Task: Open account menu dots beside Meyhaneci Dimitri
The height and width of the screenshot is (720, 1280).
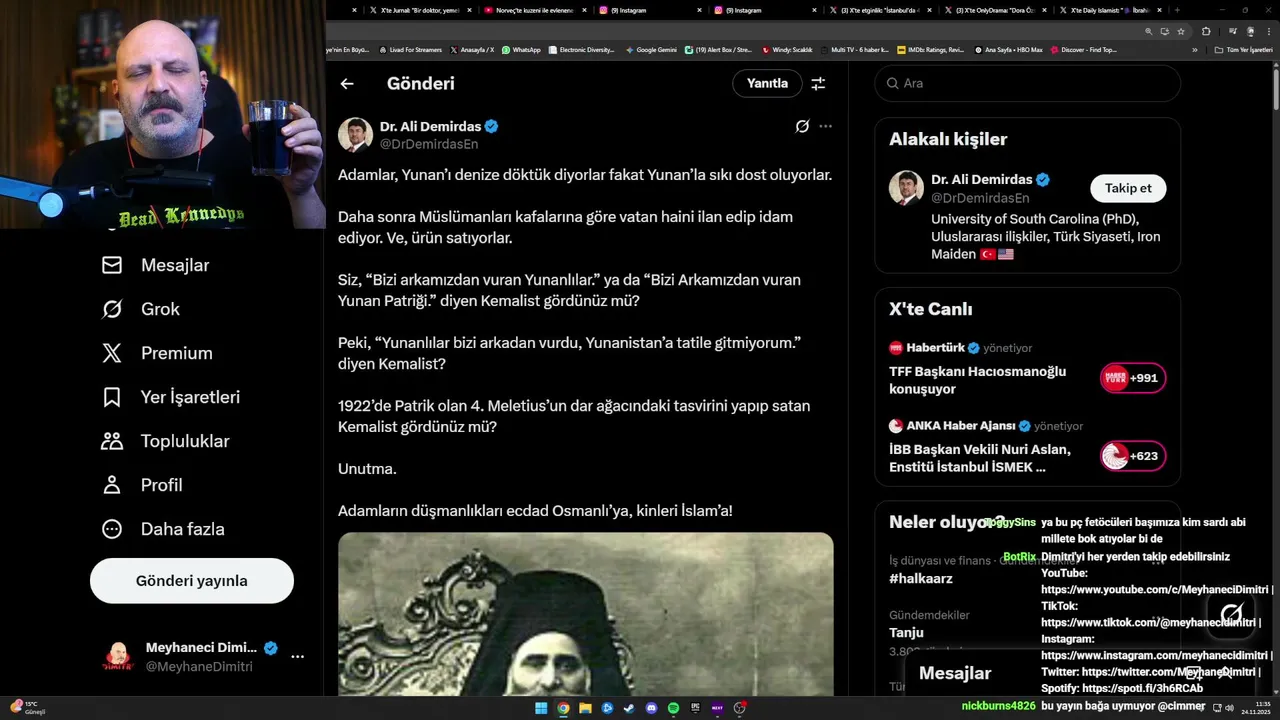Action: pyautogui.click(x=297, y=657)
